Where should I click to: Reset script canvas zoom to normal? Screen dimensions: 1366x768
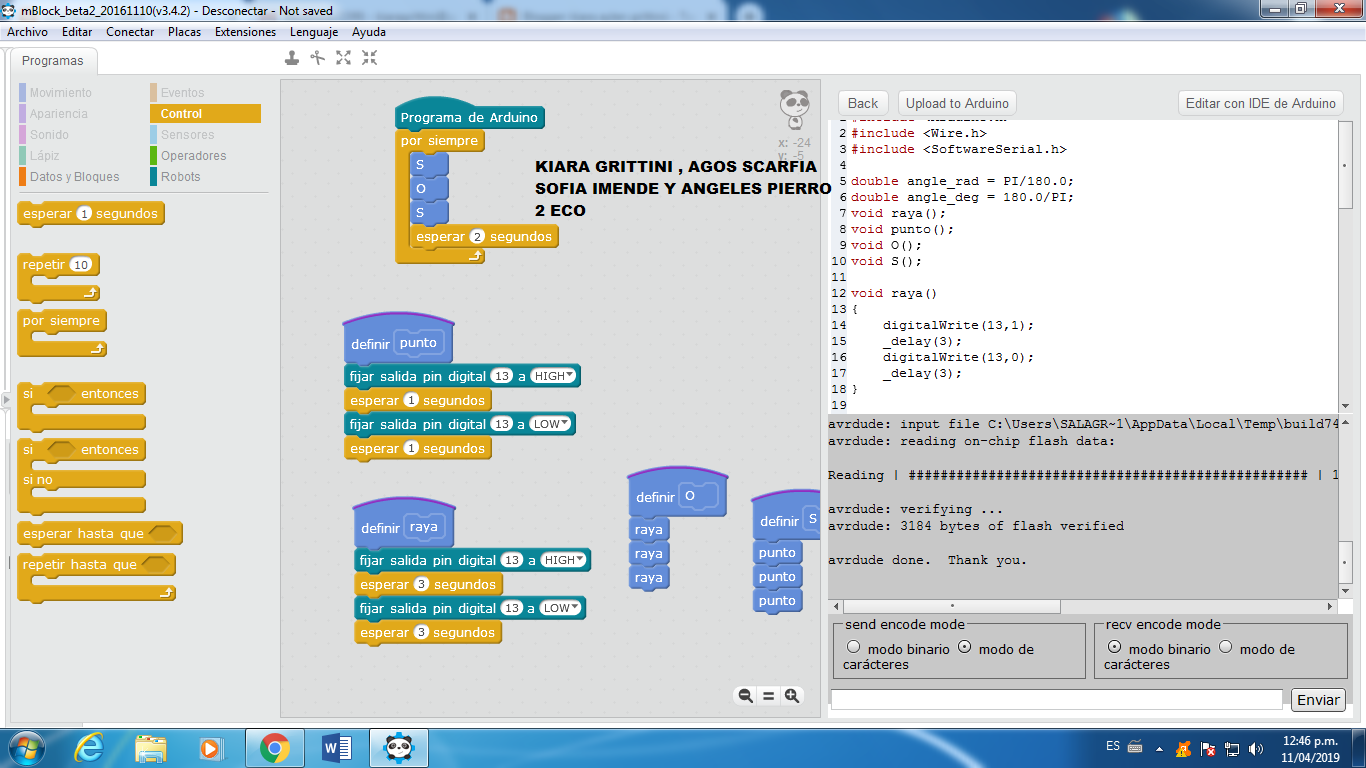click(769, 696)
